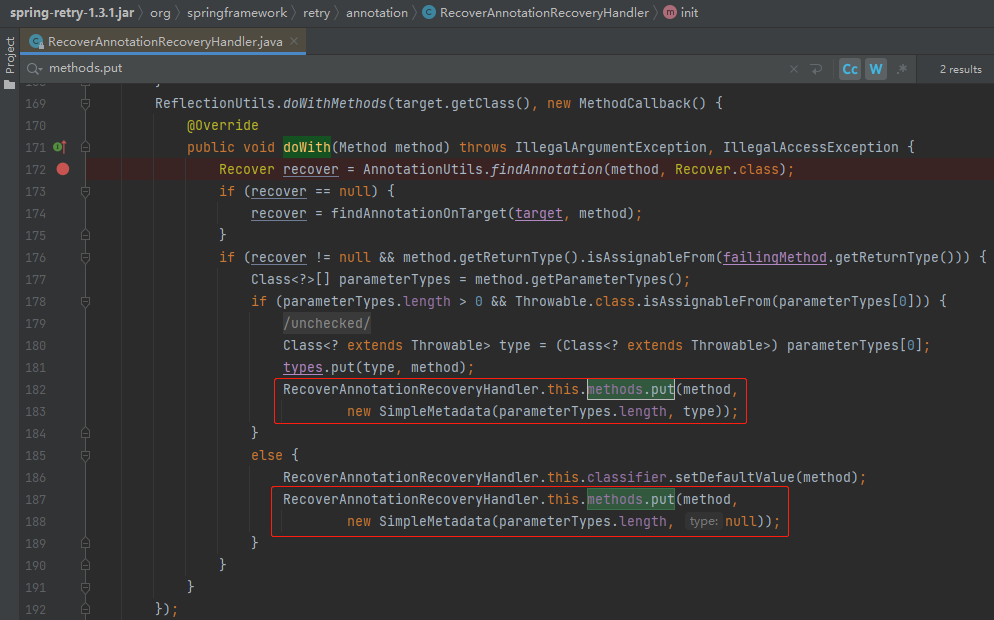
Task: Disable match case with the Cc toggle
Action: coord(849,69)
